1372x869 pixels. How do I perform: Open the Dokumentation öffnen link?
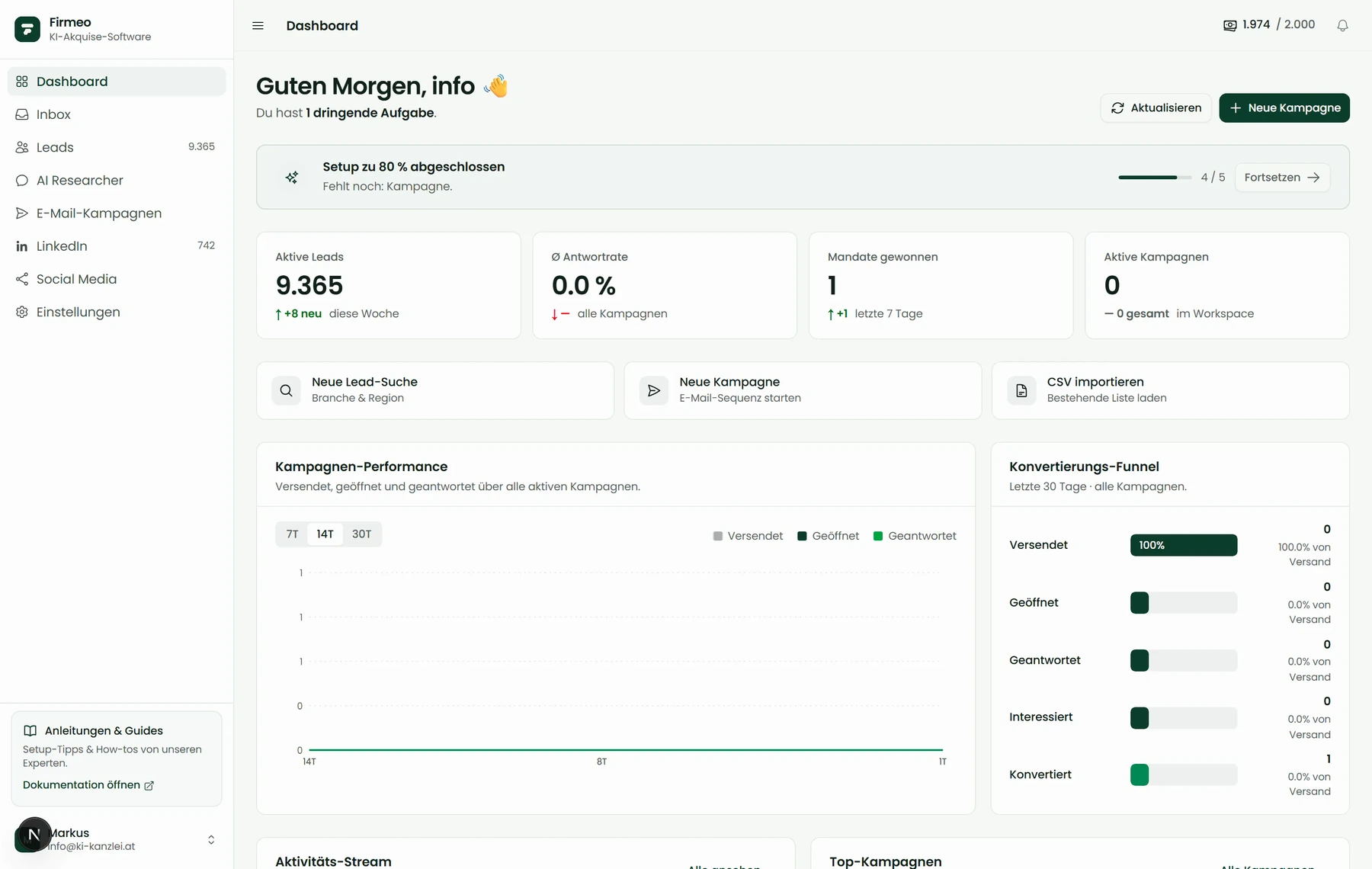[88, 785]
